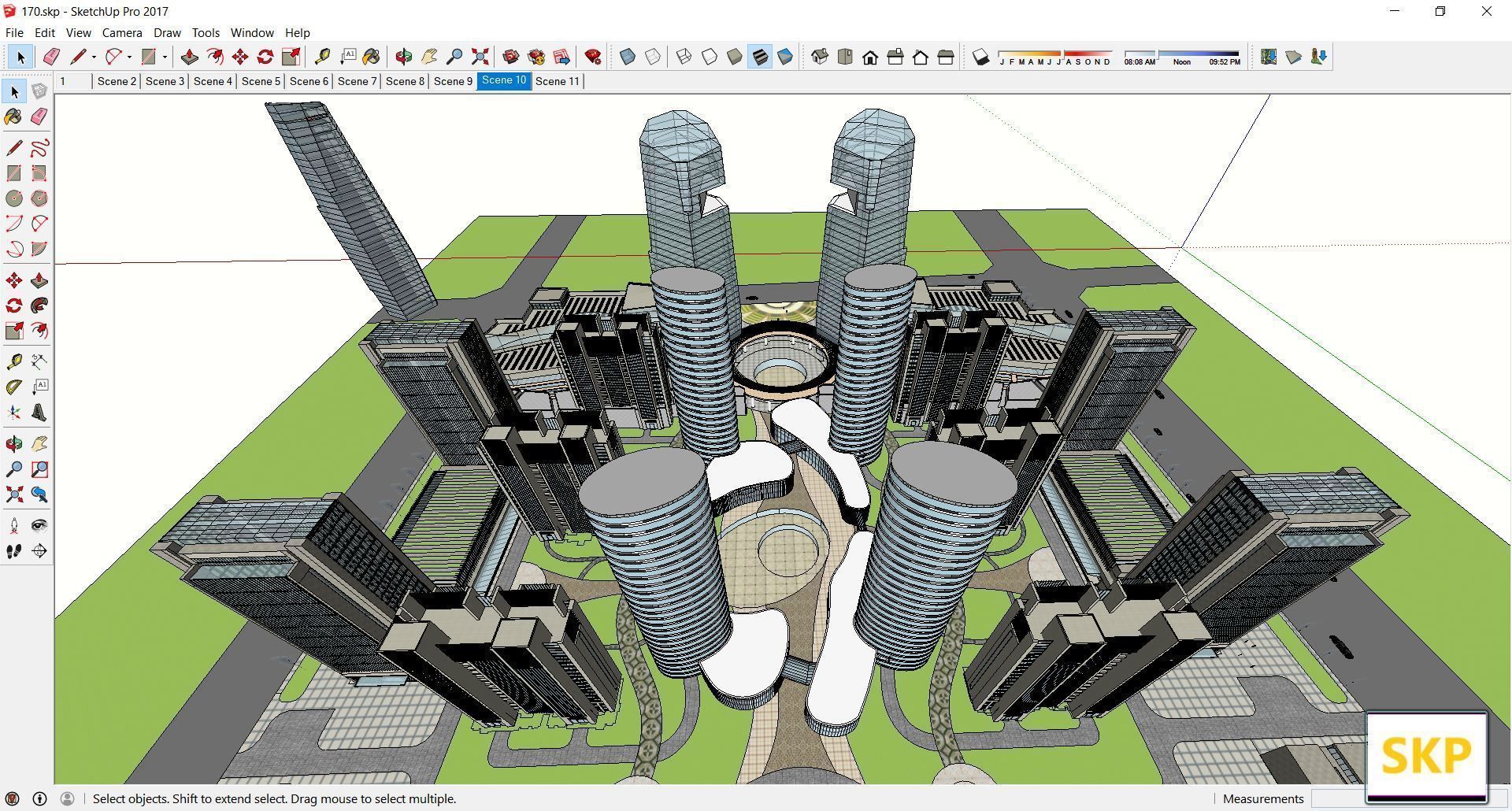Select the Follow Me tool
The image size is (1512, 811).
point(39,306)
